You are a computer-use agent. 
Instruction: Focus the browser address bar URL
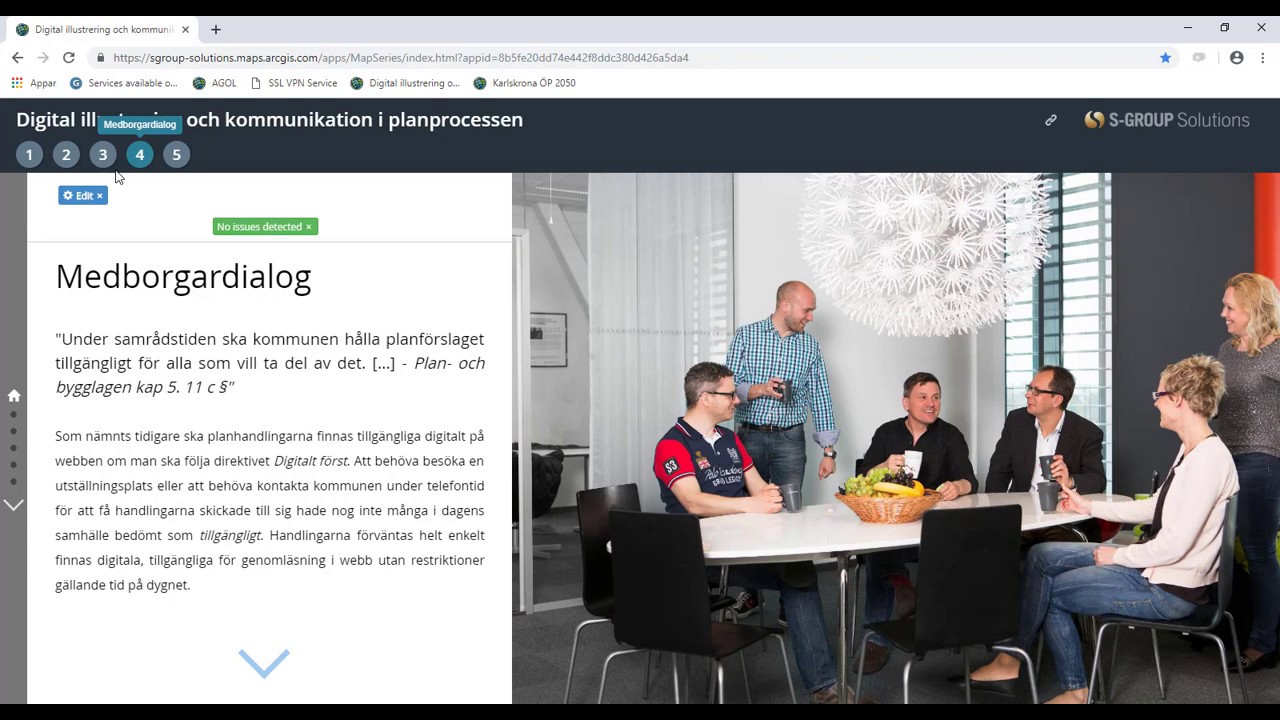401,58
